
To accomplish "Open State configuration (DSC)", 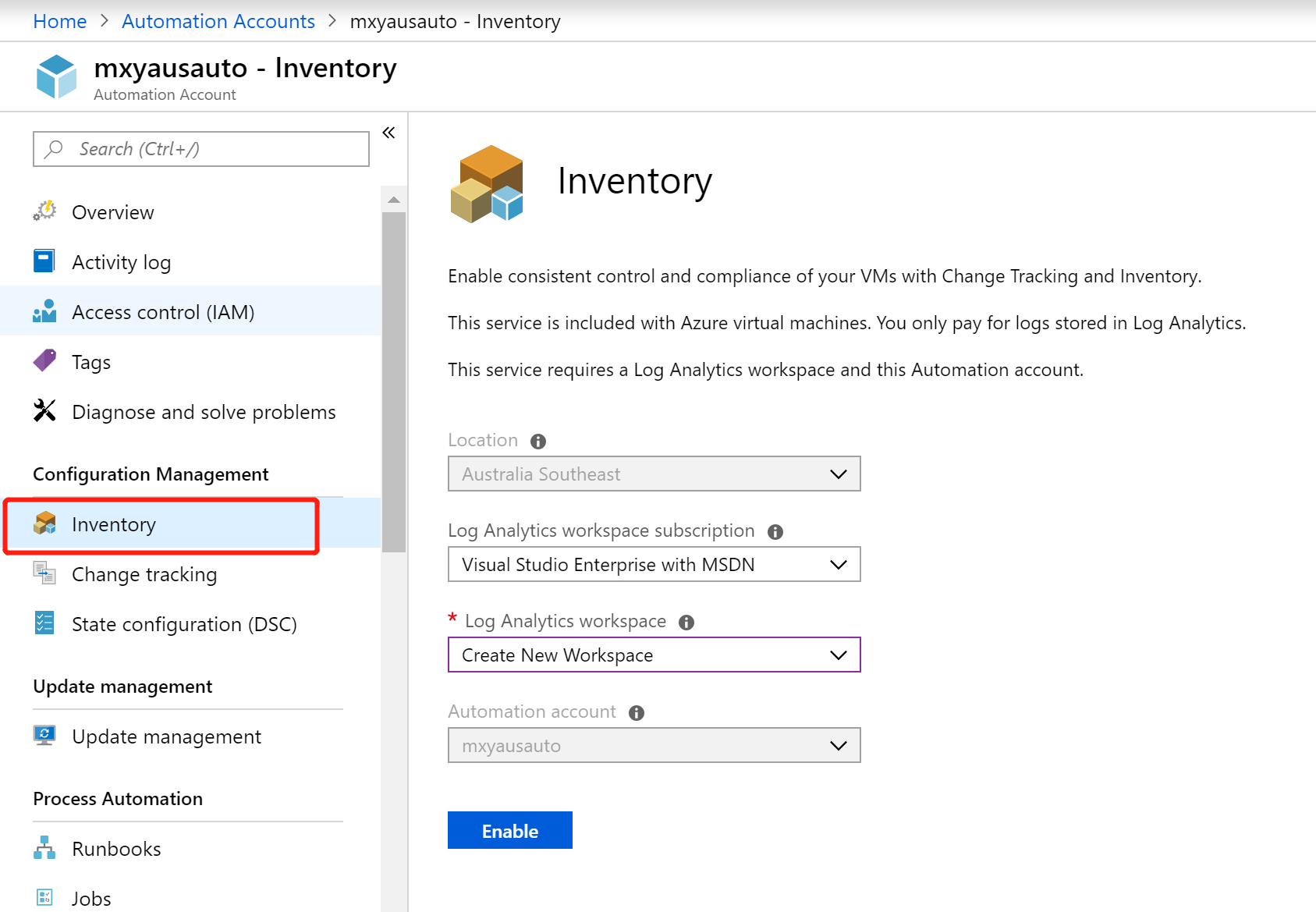I will coord(191,624).
